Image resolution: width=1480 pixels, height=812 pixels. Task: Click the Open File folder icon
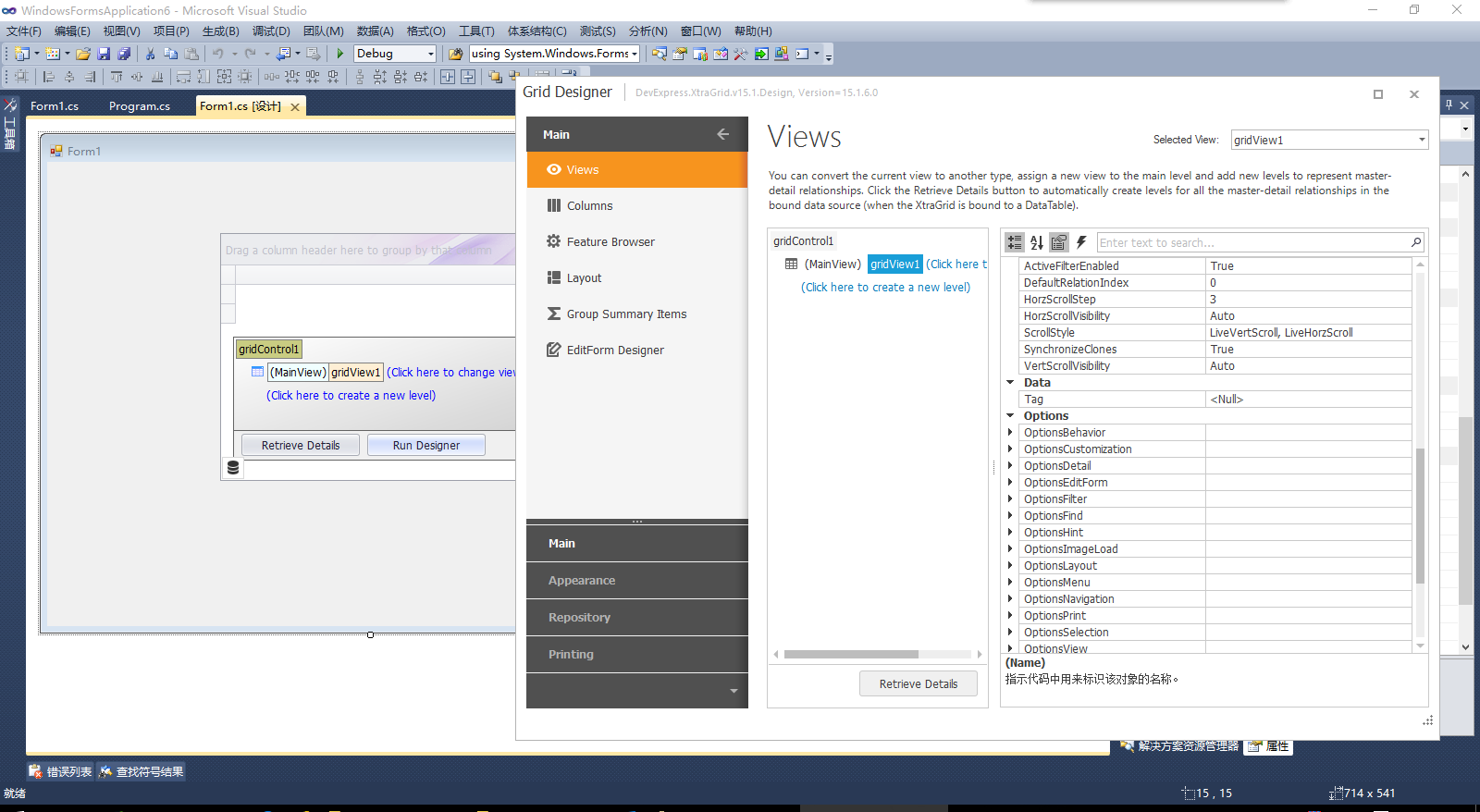pos(83,54)
